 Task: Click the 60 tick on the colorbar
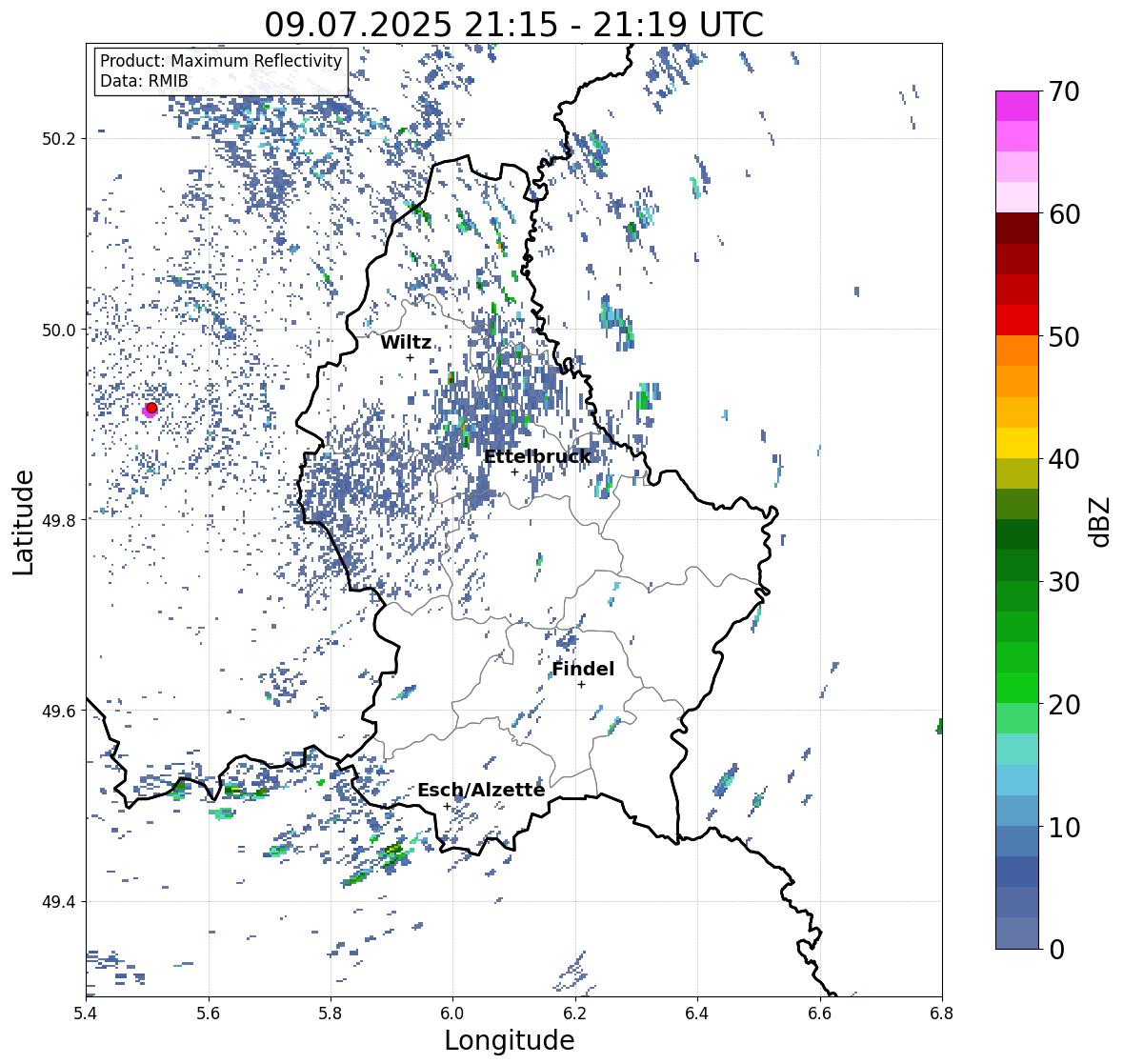click(x=1064, y=214)
